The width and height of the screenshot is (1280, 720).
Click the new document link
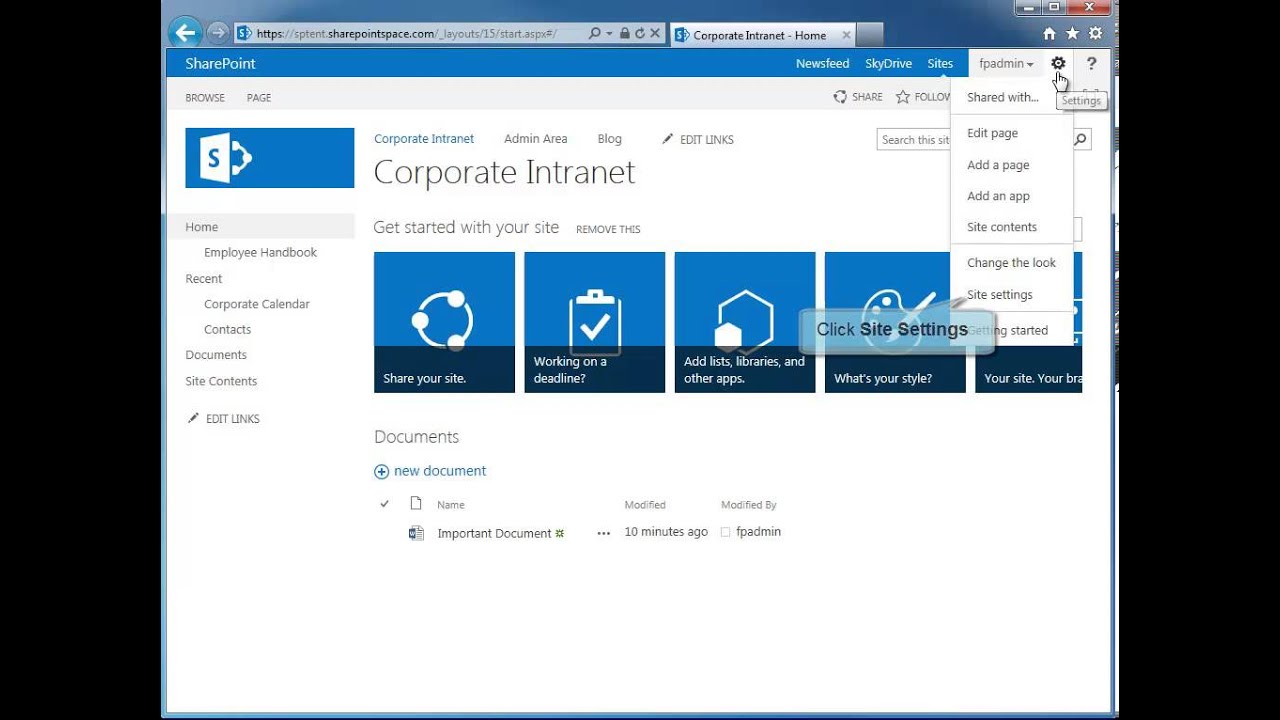point(440,471)
